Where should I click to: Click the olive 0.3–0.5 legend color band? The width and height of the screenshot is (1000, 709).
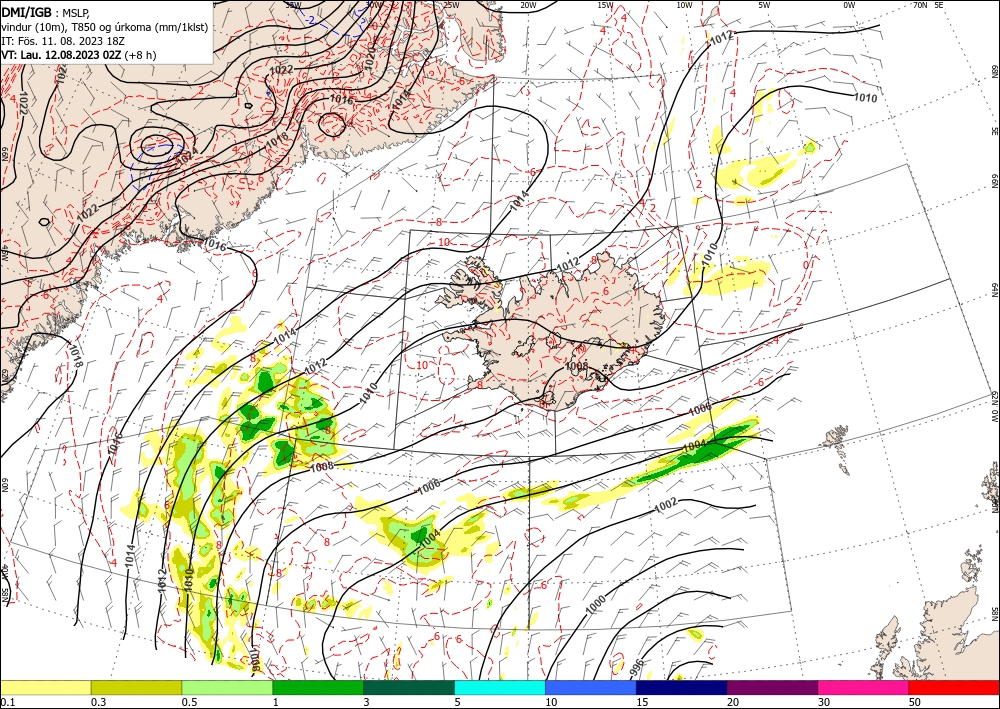pos(136,687)
